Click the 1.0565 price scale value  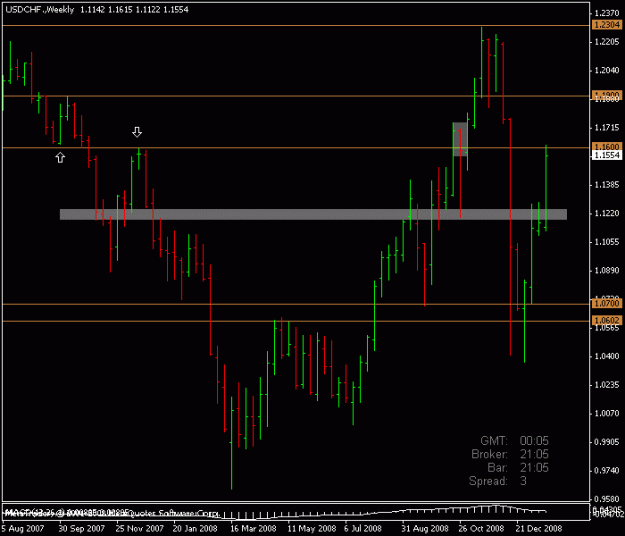(x=607, y=328)
